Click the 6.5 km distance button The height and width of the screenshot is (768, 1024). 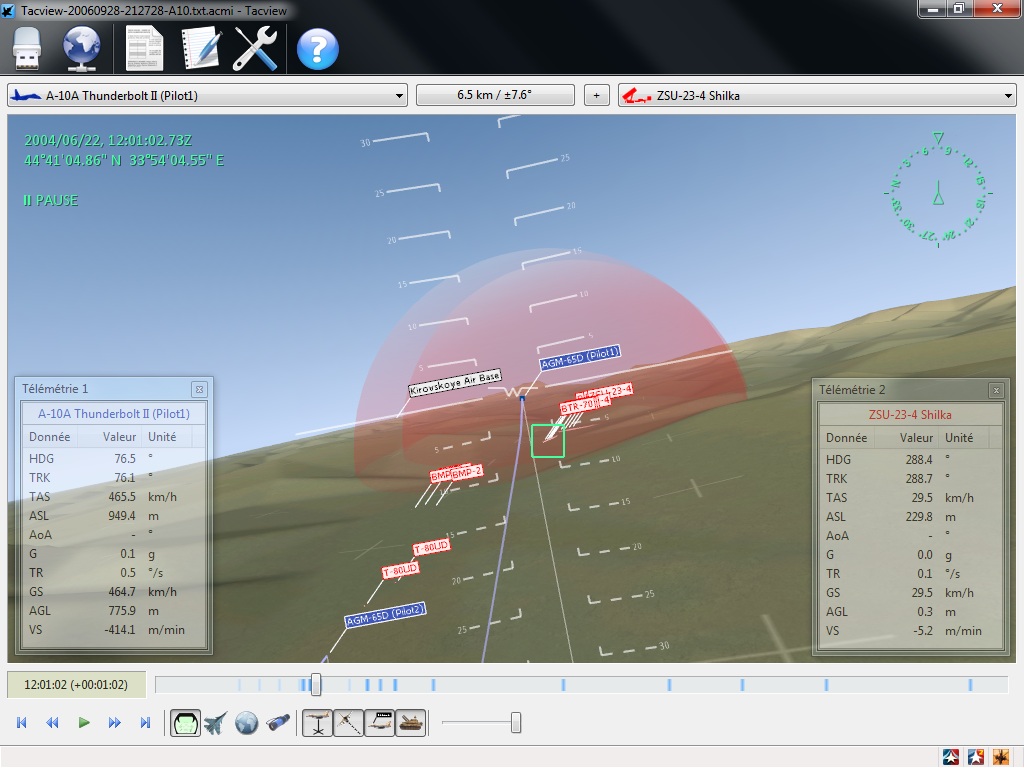[495, 96]
